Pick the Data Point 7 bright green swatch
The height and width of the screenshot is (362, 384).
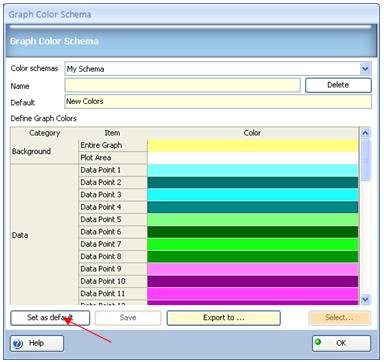(x=253, y=244)
